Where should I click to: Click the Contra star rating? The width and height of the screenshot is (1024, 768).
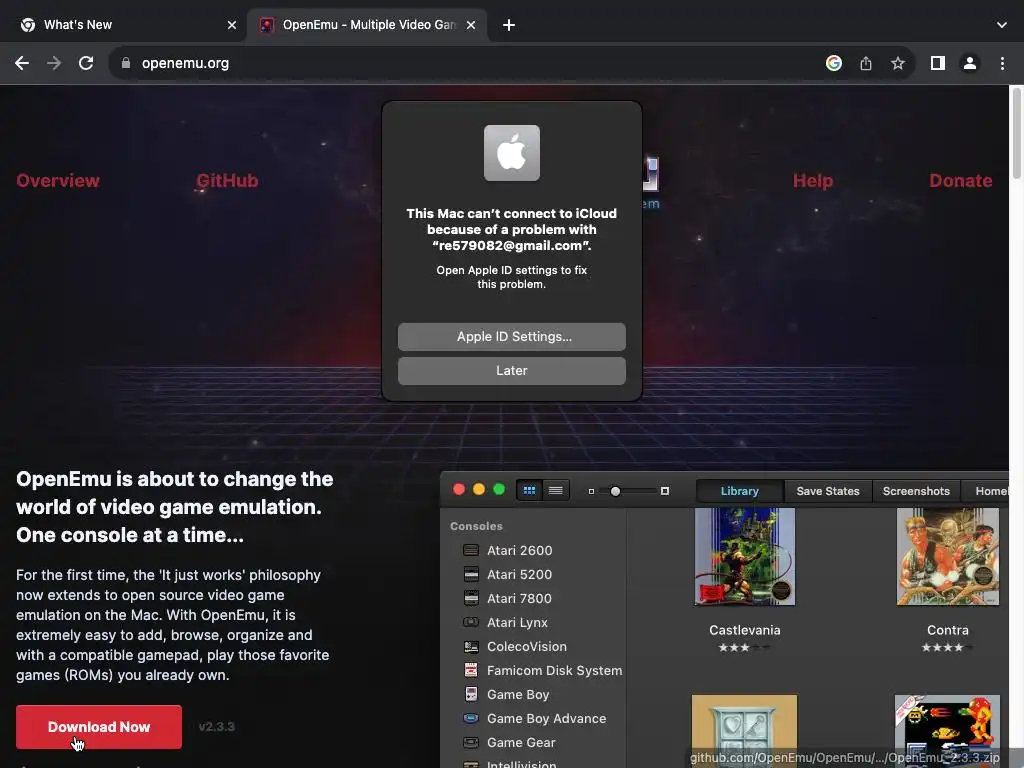(948, 648)
